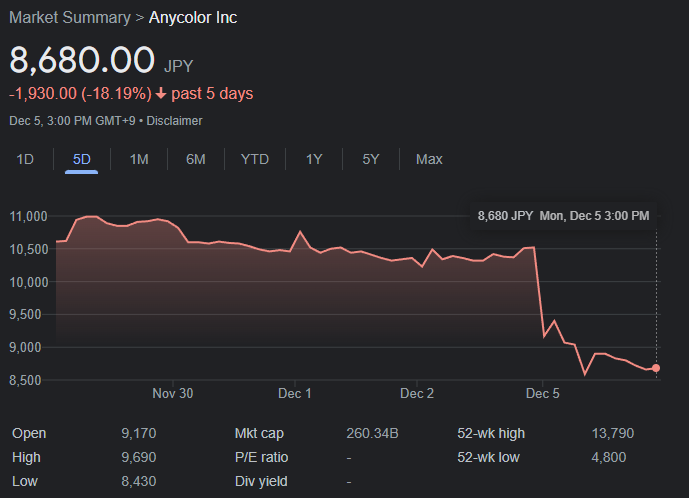Click the Dec 1 axis label
This screenshot has height=498, width=689.
(x=295, y=393)
